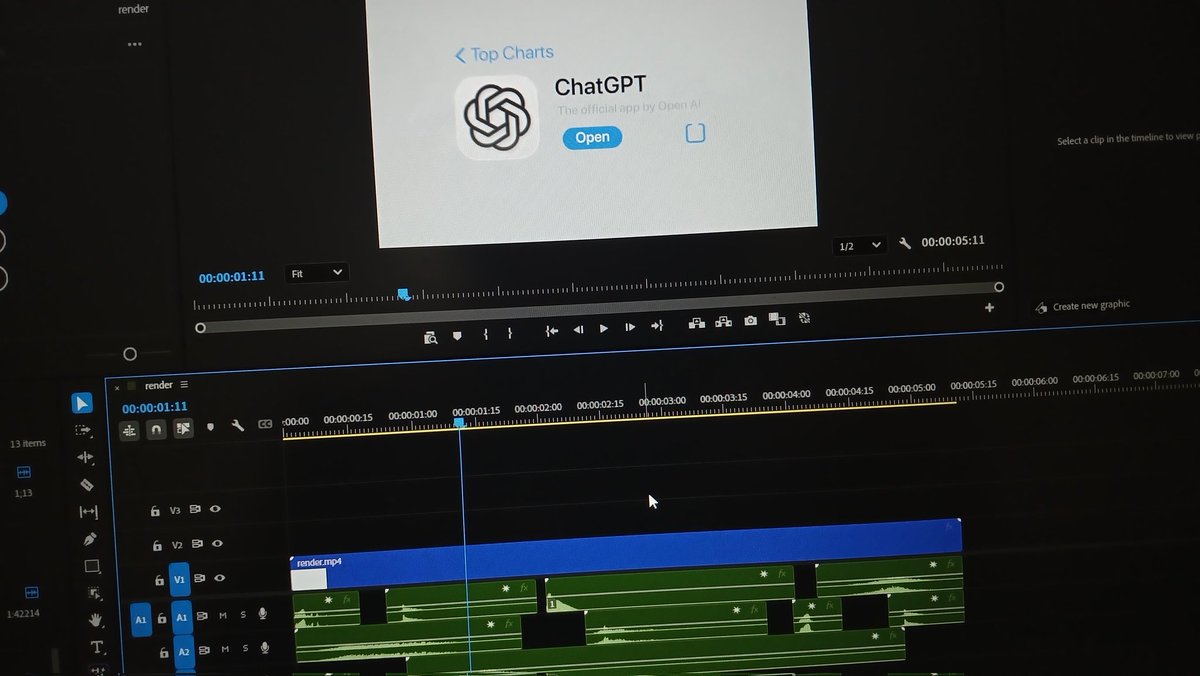Click Top Charts back link in preview
This screenshot has width=1200, height=676.
(504, 54)
